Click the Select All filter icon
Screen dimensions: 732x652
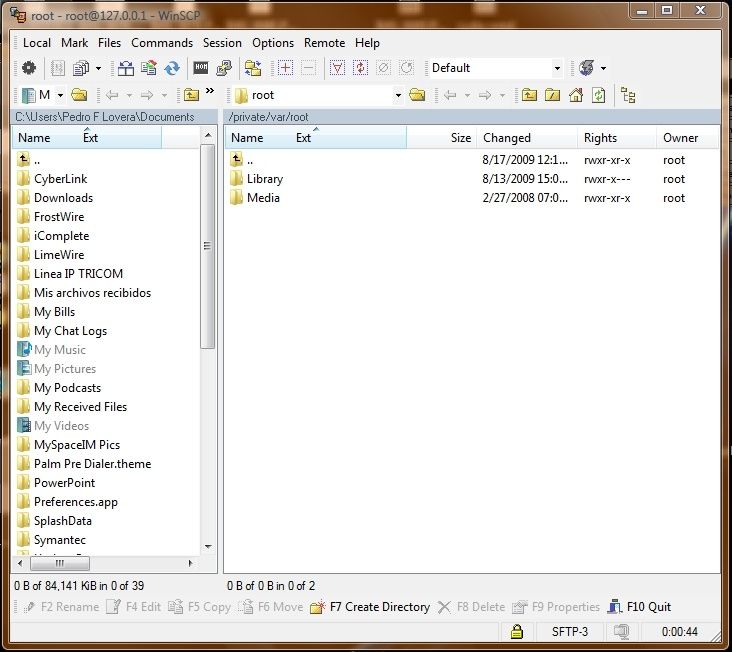[337, 68]
